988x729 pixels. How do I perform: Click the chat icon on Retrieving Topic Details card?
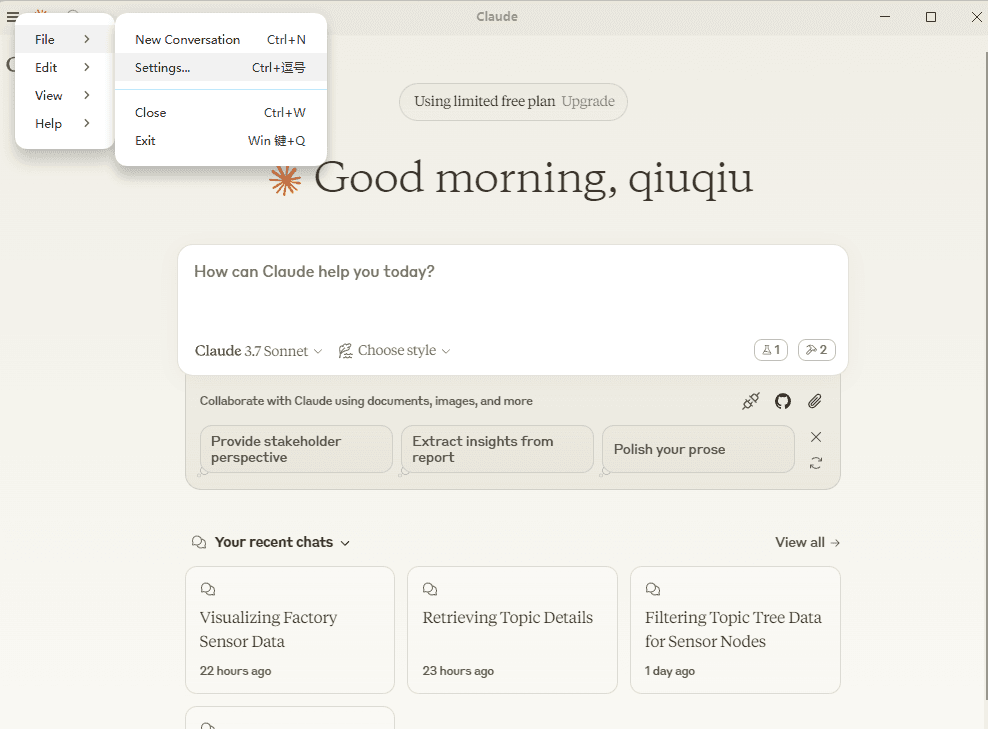430,589
